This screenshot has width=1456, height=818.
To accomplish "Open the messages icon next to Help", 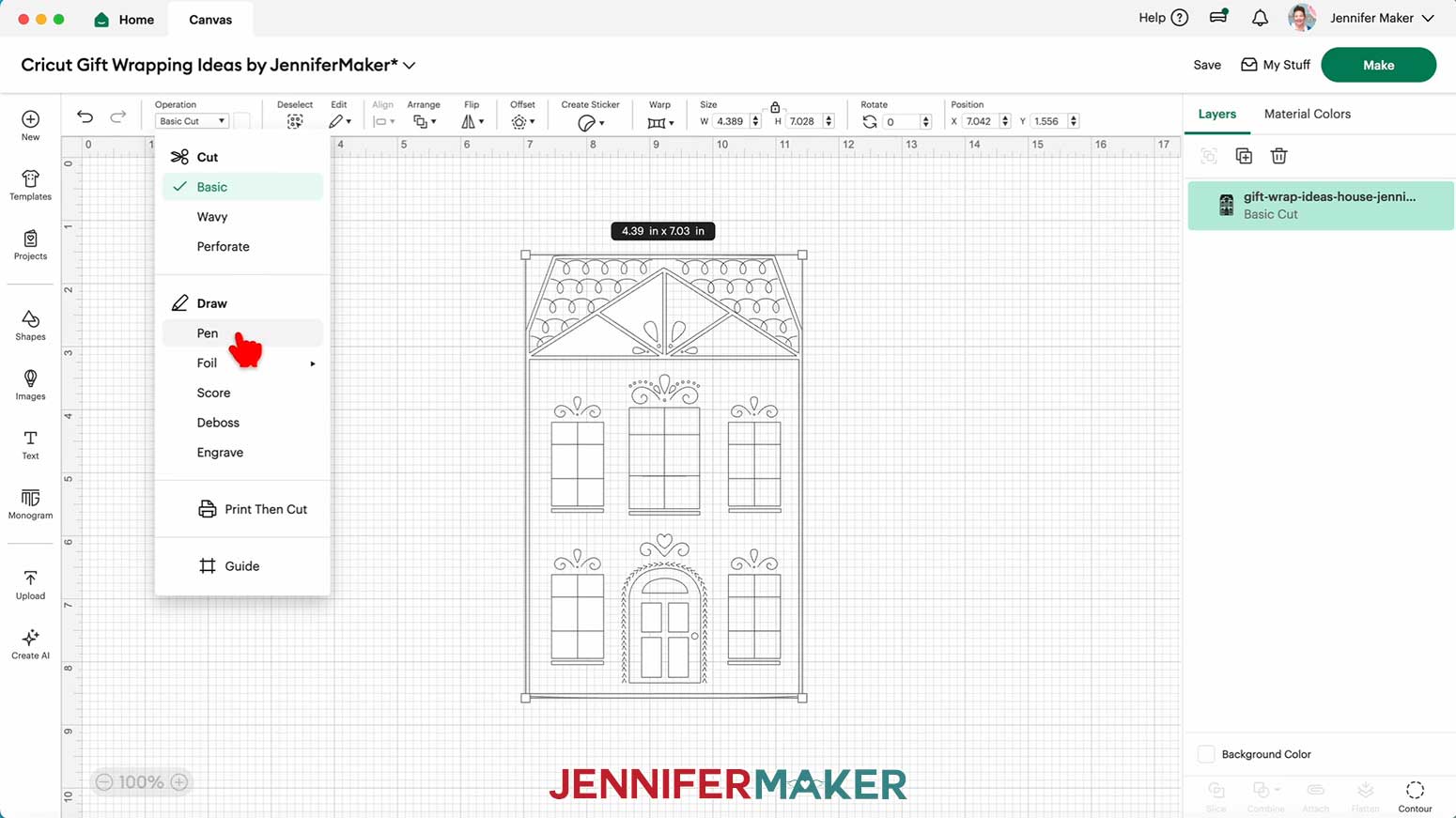I will coord(1218,17).
